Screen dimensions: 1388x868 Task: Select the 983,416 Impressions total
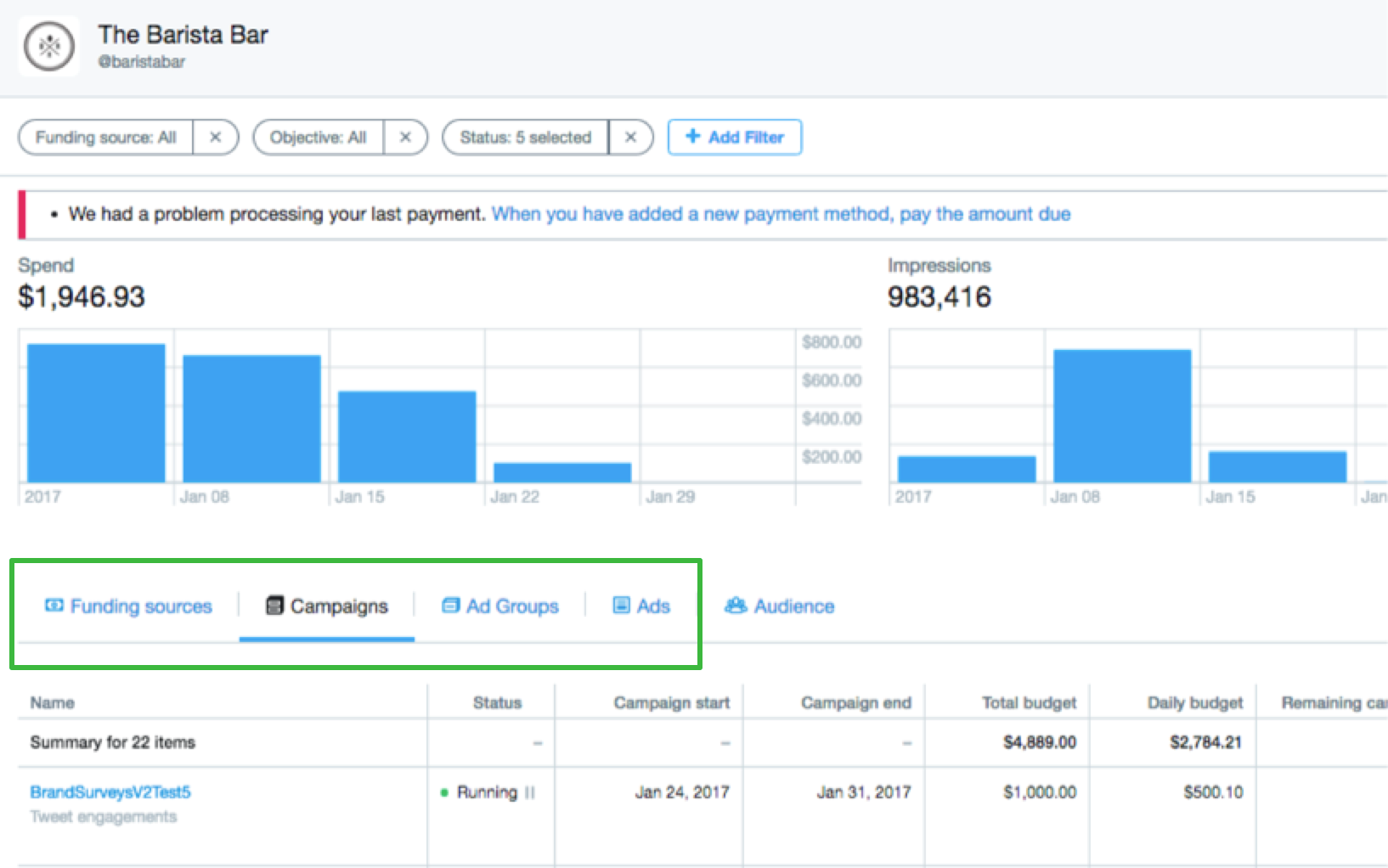point(939,297)
